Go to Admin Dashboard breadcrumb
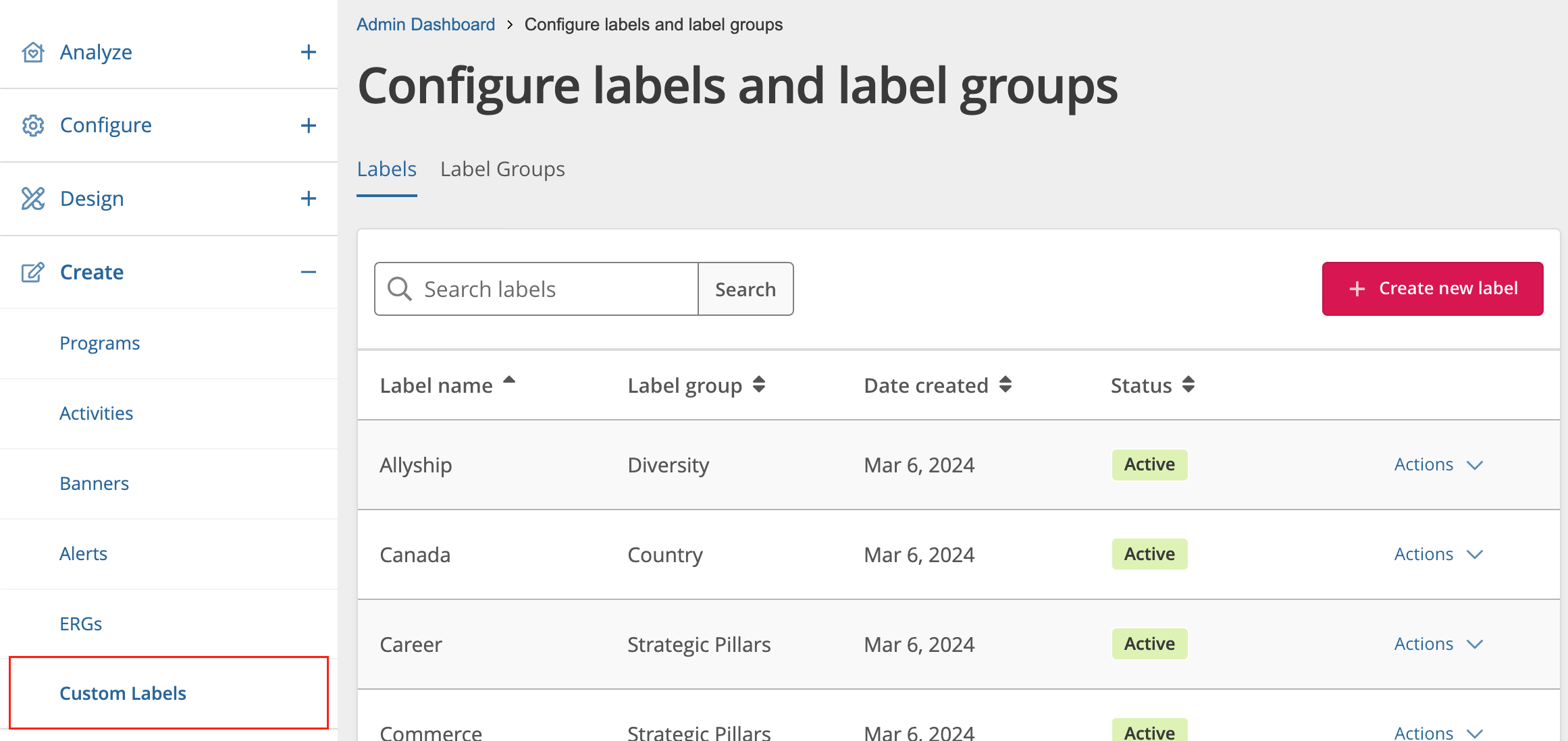Image resolution: width=1568 pixels, height=741 pixels. 426,24
